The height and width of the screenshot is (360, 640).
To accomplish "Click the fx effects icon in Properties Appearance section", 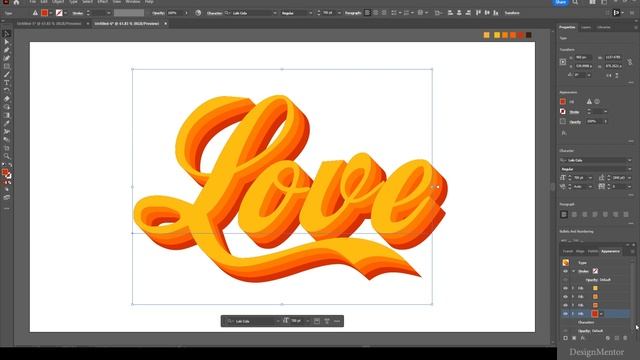I will pyautogui.click(x=564, y=133).
